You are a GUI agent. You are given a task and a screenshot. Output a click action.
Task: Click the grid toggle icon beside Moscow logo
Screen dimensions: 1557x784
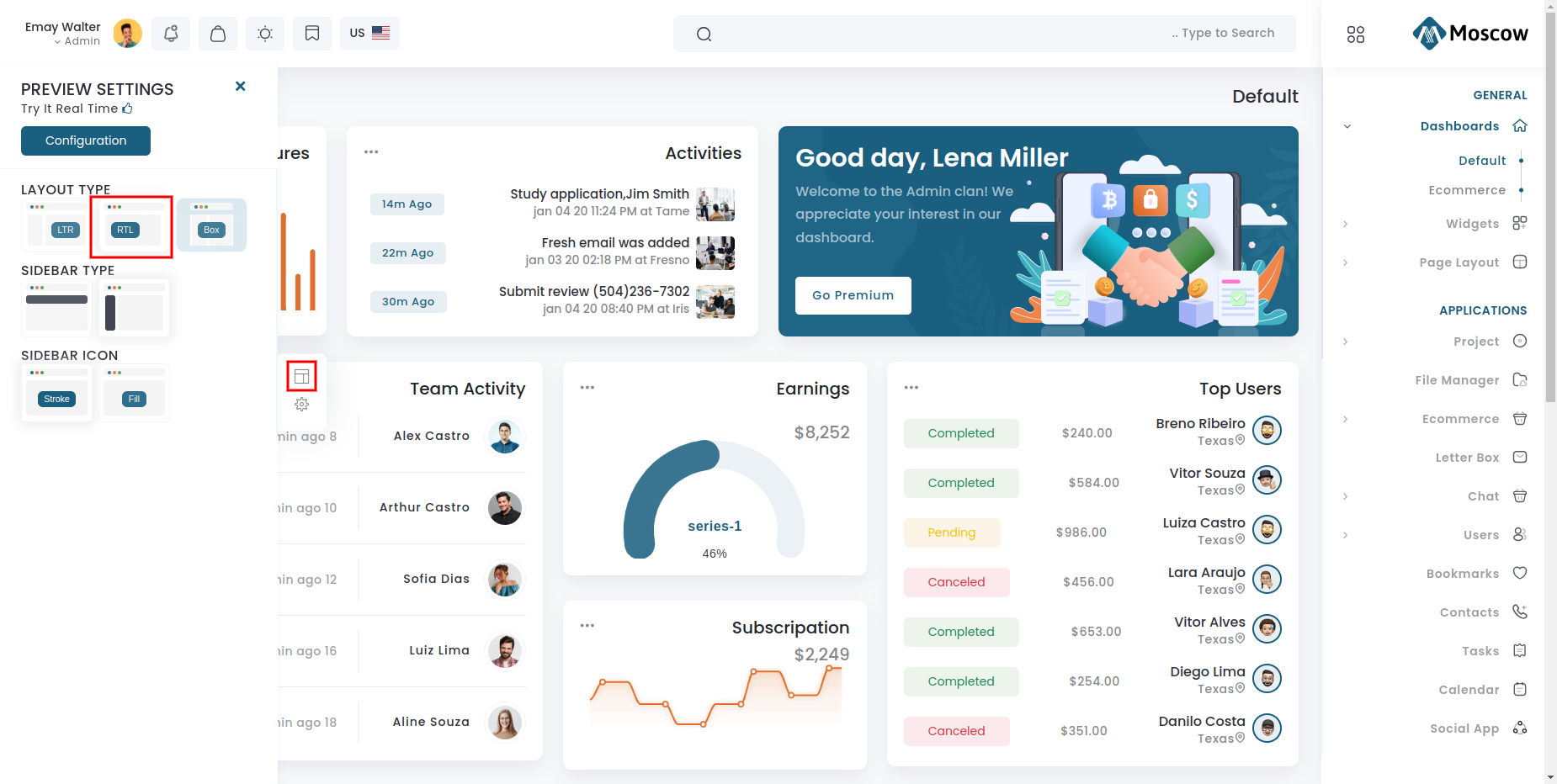pyautogui.click(x=1355, y=34)
